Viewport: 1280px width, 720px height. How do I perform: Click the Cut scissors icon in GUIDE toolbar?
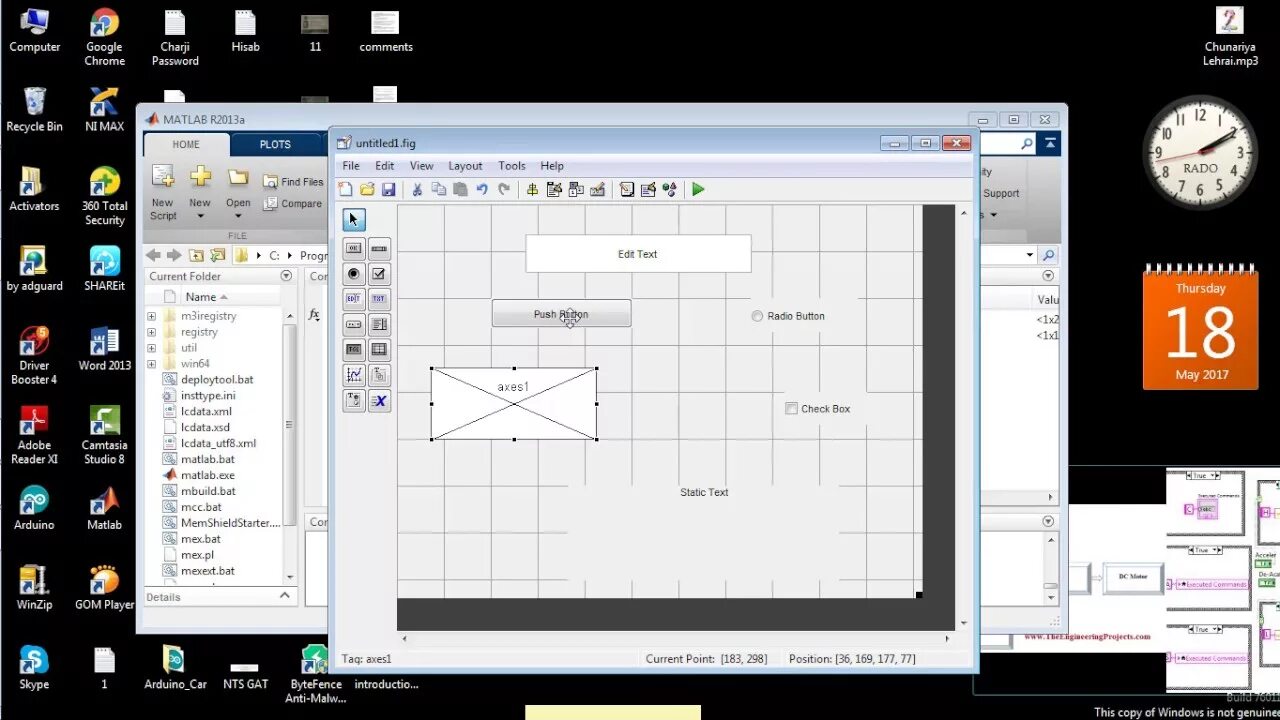point(417,189)
